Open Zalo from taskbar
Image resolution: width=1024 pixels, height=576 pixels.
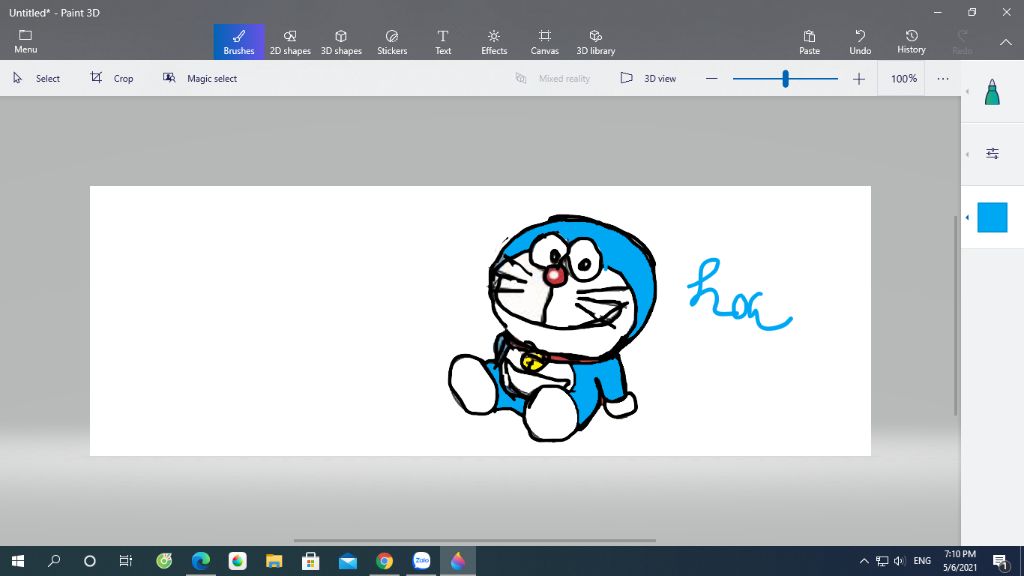point(421,561)
